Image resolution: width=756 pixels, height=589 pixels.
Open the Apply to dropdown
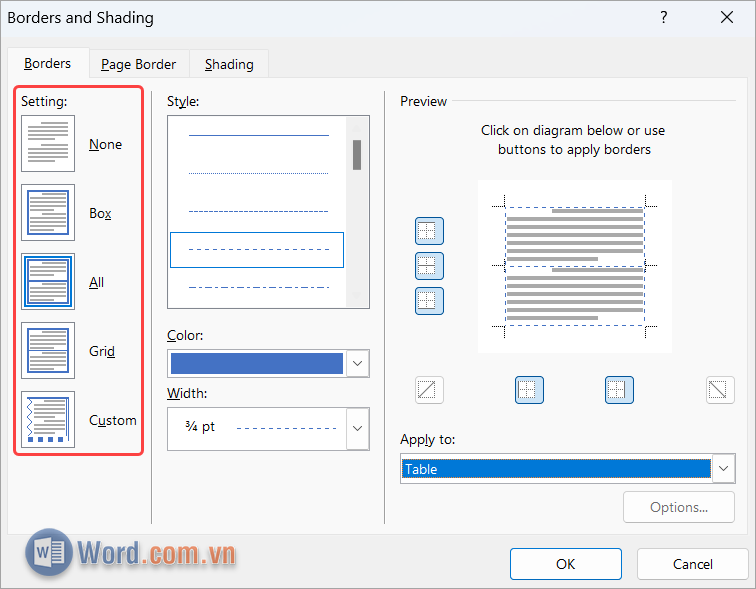725,468
